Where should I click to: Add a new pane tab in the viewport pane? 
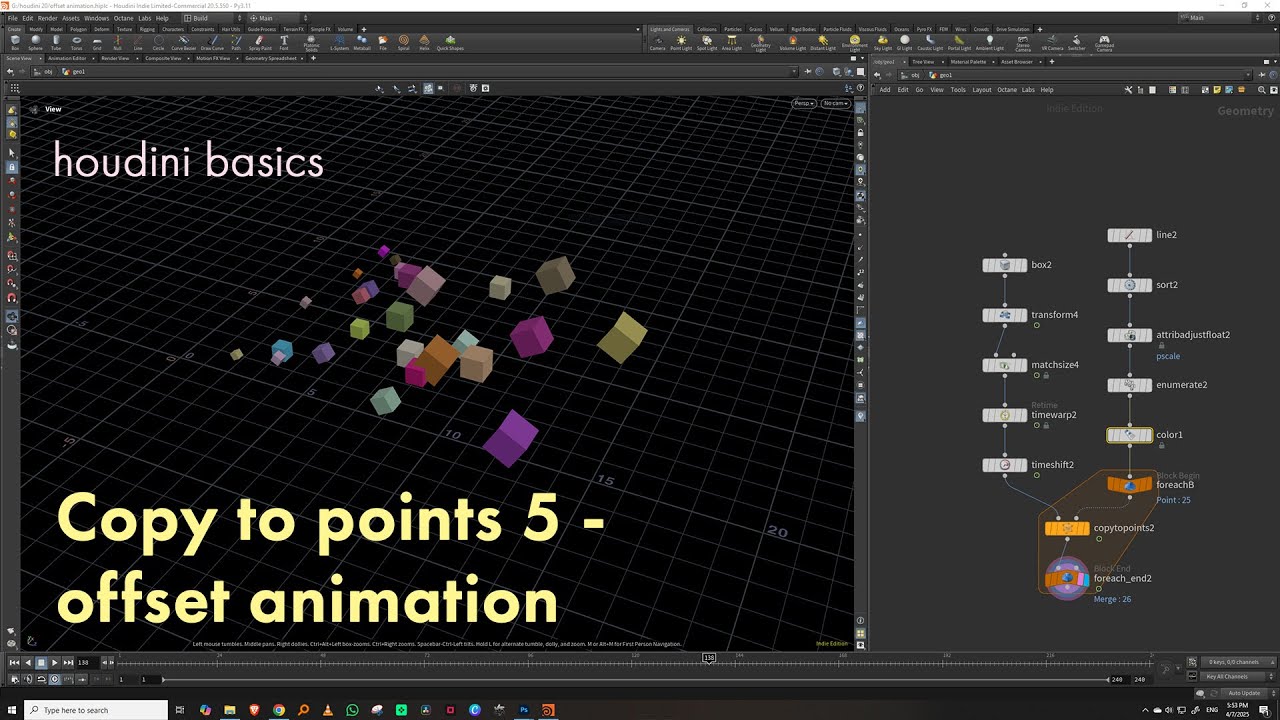(313, 59)
